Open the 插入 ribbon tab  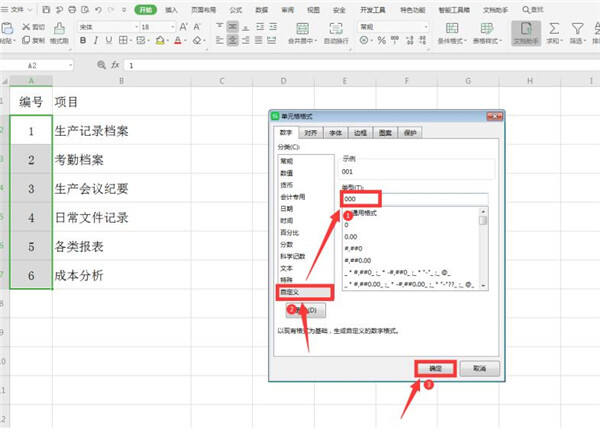pos(172,9)
